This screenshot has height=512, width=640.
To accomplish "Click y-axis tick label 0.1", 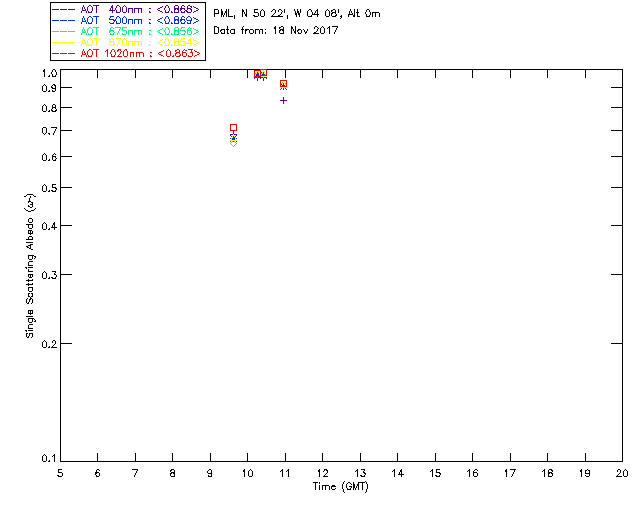I will click(x=49, y=458).
